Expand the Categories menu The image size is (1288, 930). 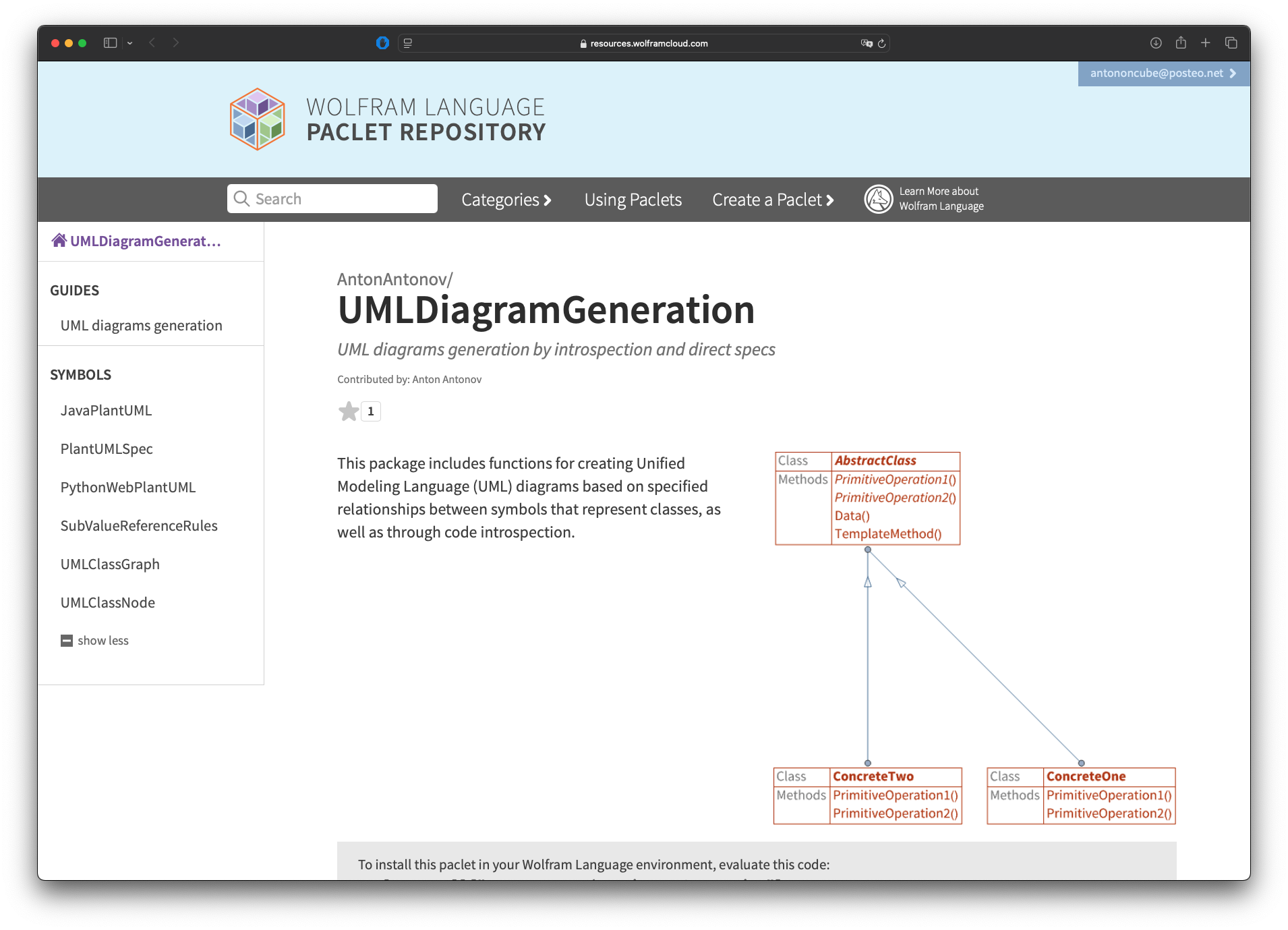506,200
